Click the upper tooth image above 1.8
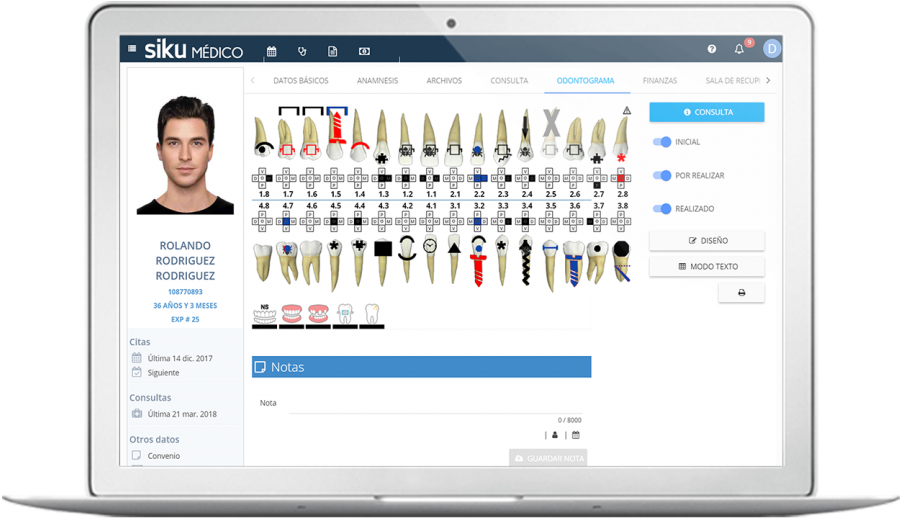Image resolution: width=900 pixels, height=518 pixels. (x=263, y=138)
